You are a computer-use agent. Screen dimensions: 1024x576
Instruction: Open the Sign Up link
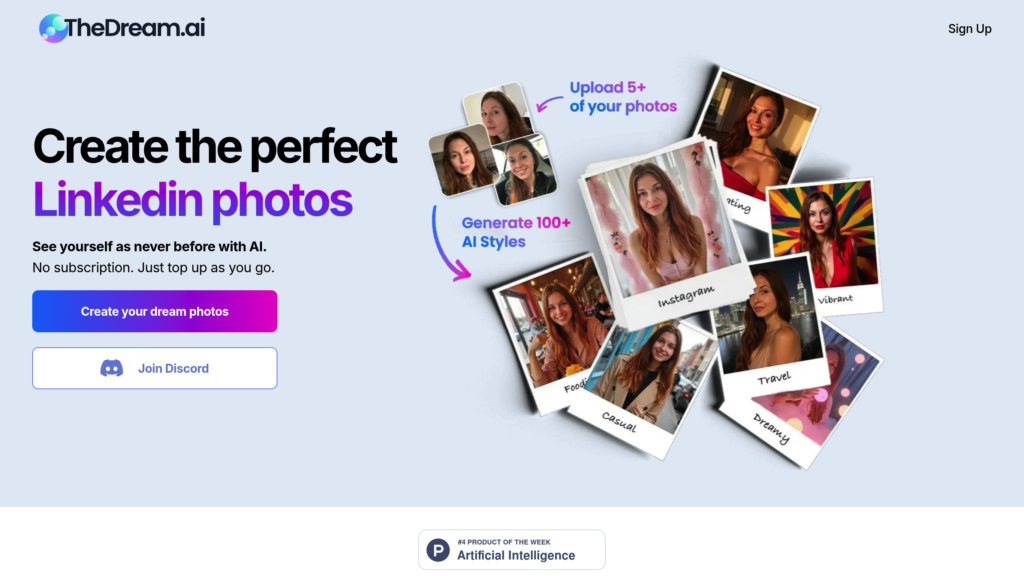click(x=969, y=29)
